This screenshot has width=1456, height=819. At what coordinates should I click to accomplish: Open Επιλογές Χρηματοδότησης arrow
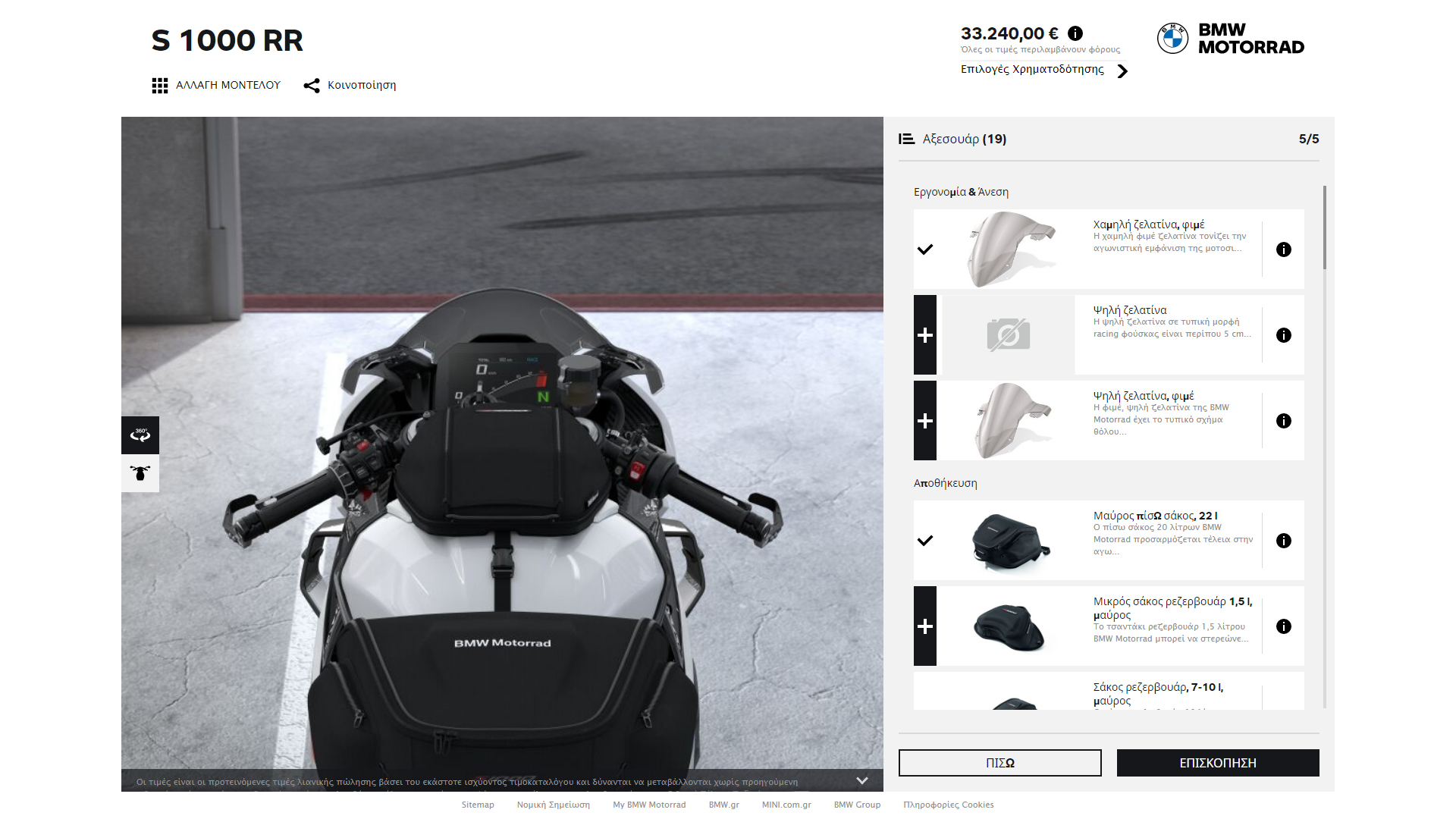pyautogui.click(x=1122, y=71)
